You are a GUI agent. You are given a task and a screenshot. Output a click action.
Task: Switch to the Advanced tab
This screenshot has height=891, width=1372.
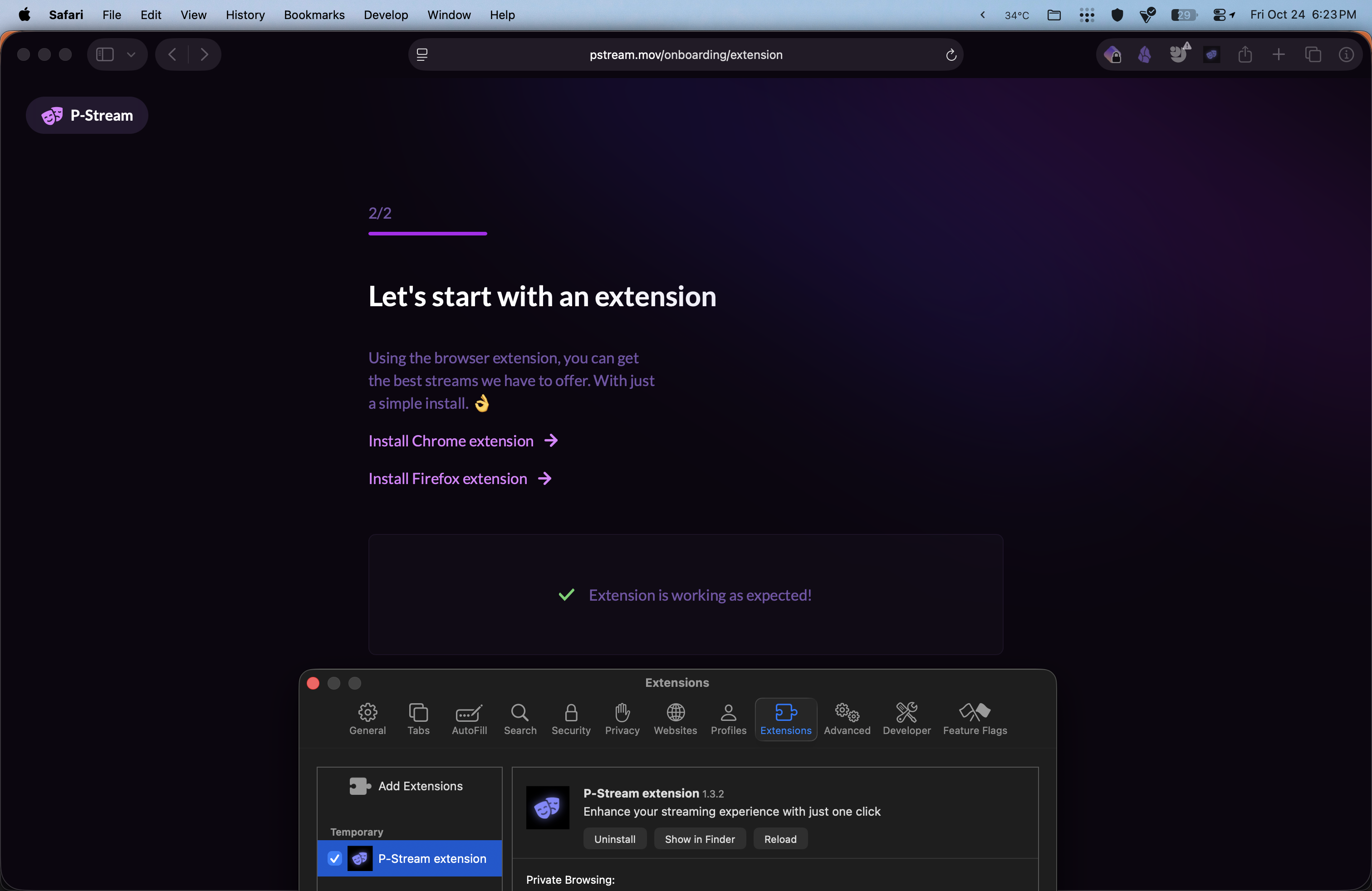click(x=847, y=719)
